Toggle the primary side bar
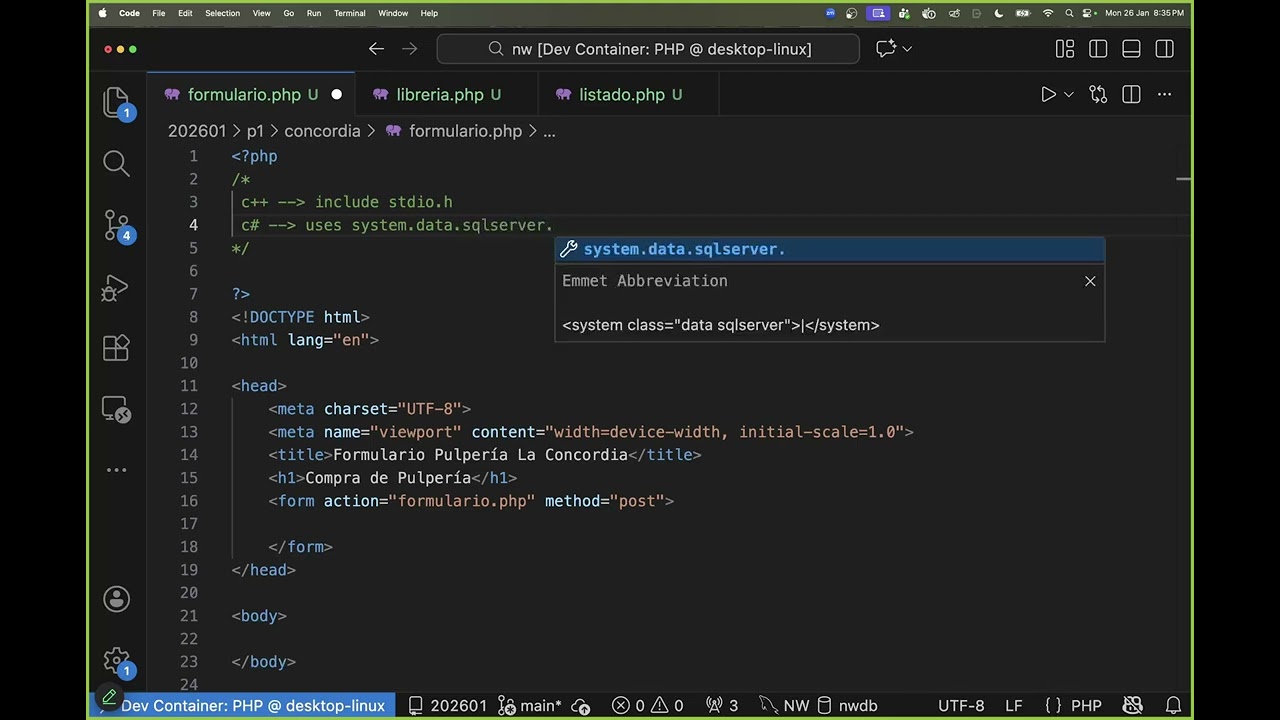1280x720 pixels. (x=1098, y=49)
